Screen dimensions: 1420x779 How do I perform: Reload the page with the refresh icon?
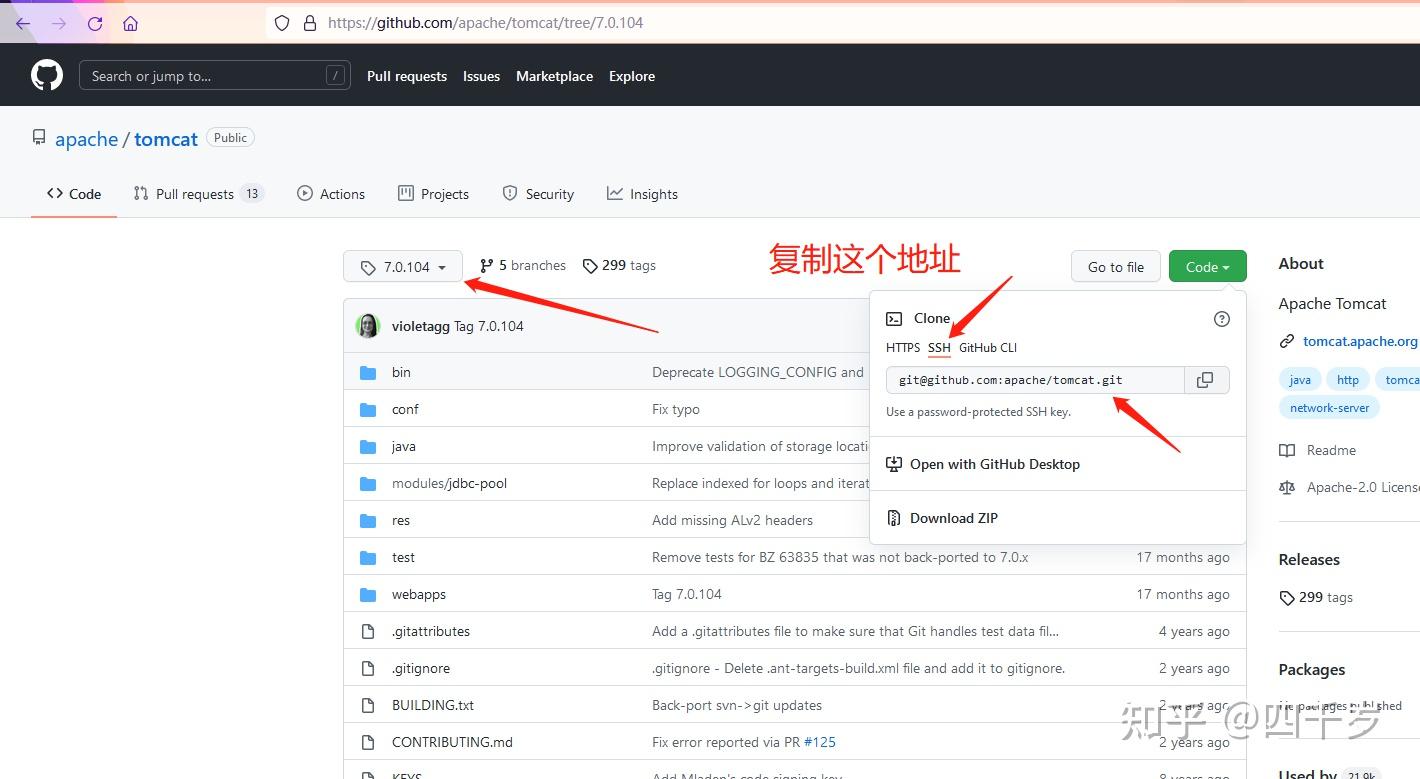(x=95, y=23)
